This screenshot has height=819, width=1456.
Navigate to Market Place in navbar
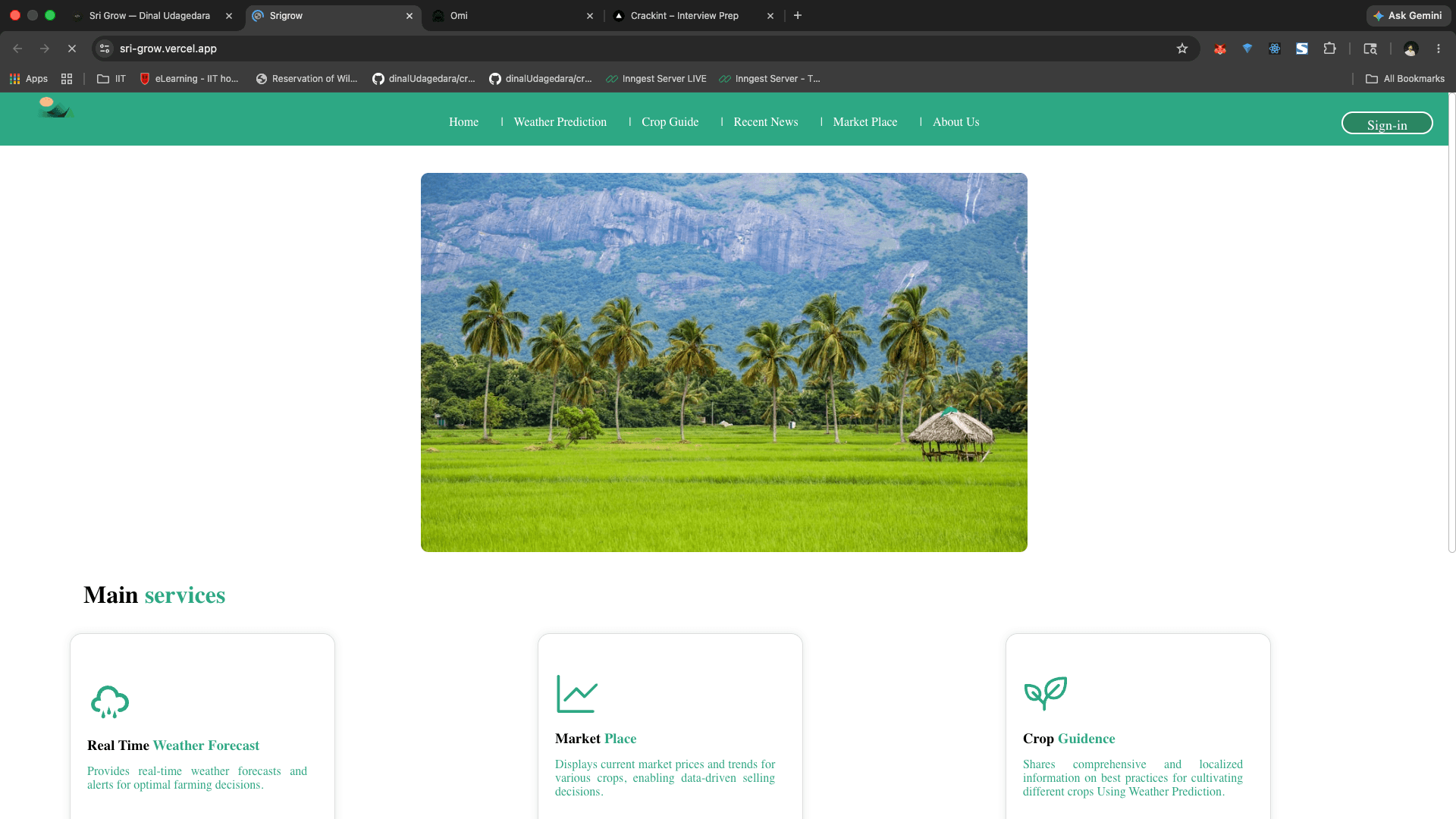click(864, 122)
